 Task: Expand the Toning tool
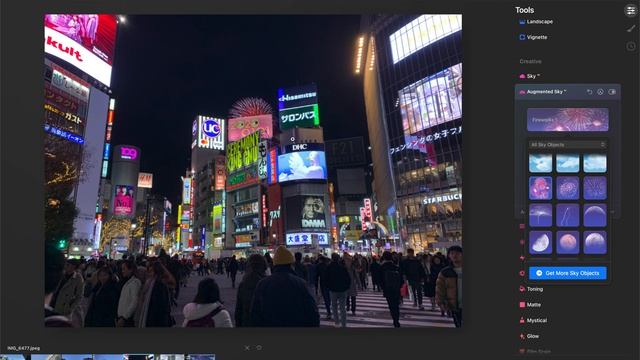click(x=535, y=289)
